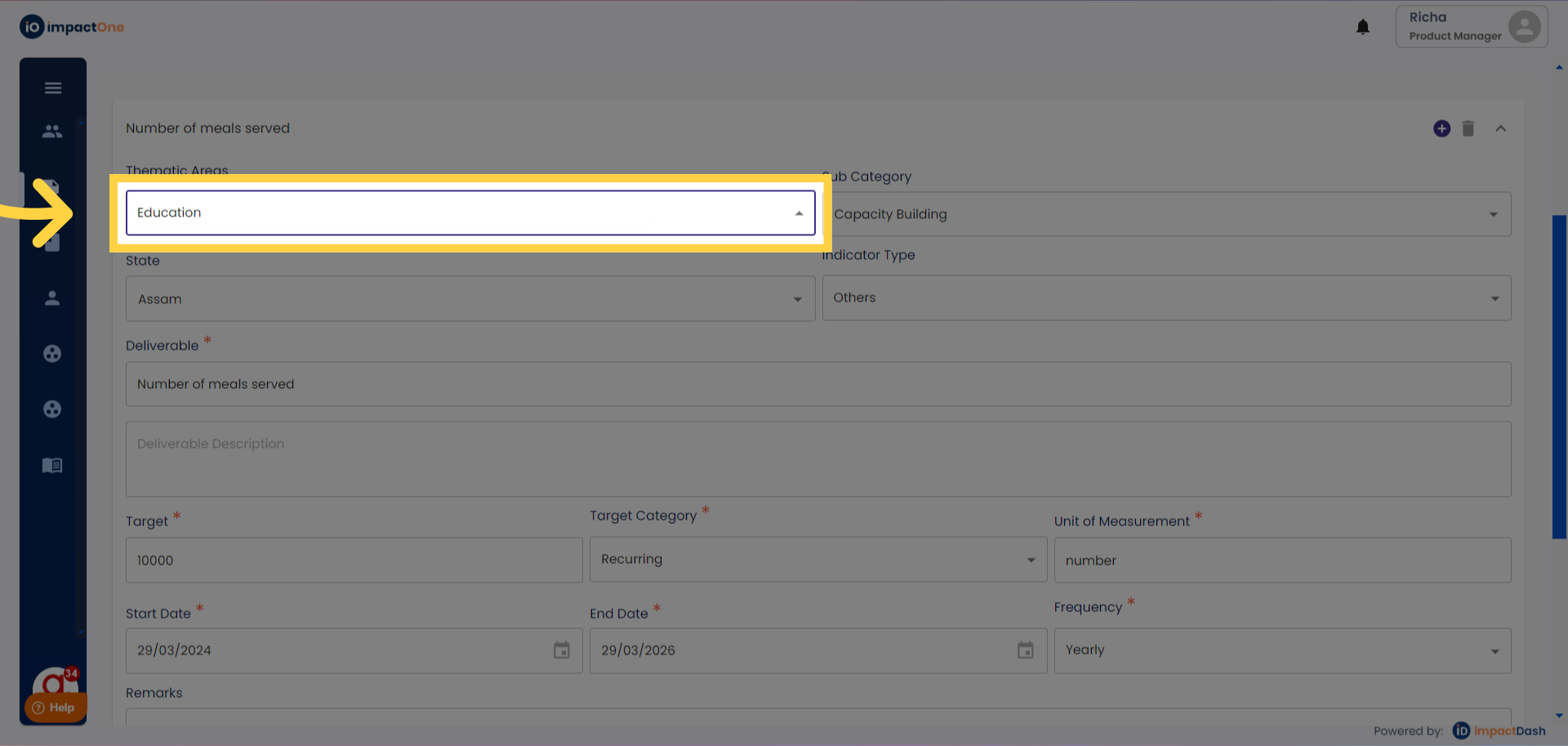This screenshot has width=1568, height=746.
Task: Click into the Target field showing 10000
Action: (x=354, y=561)
